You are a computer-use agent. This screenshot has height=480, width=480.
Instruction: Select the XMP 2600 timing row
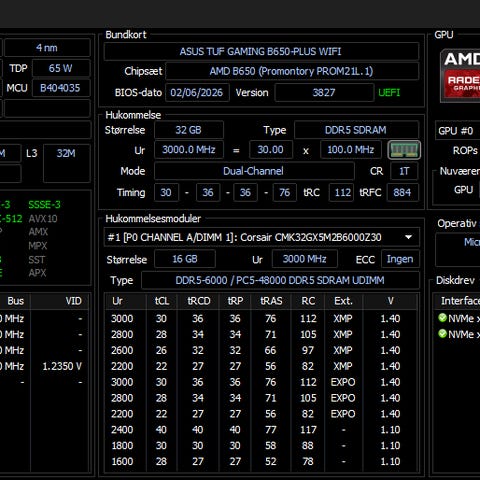(x=261, y=350)
